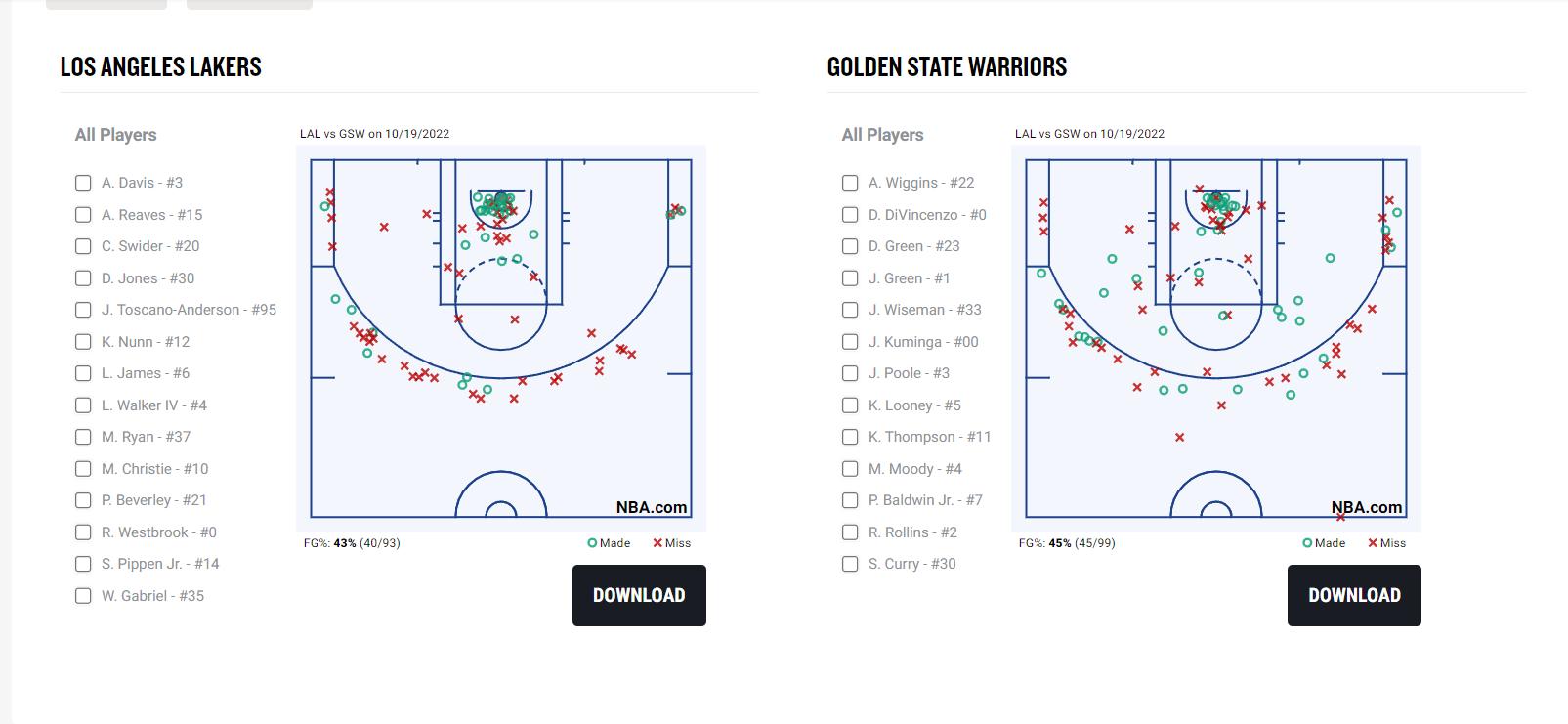Click the Miss X icon under Lakers chart
The image size is (1568, 724).
pos(657,543)
